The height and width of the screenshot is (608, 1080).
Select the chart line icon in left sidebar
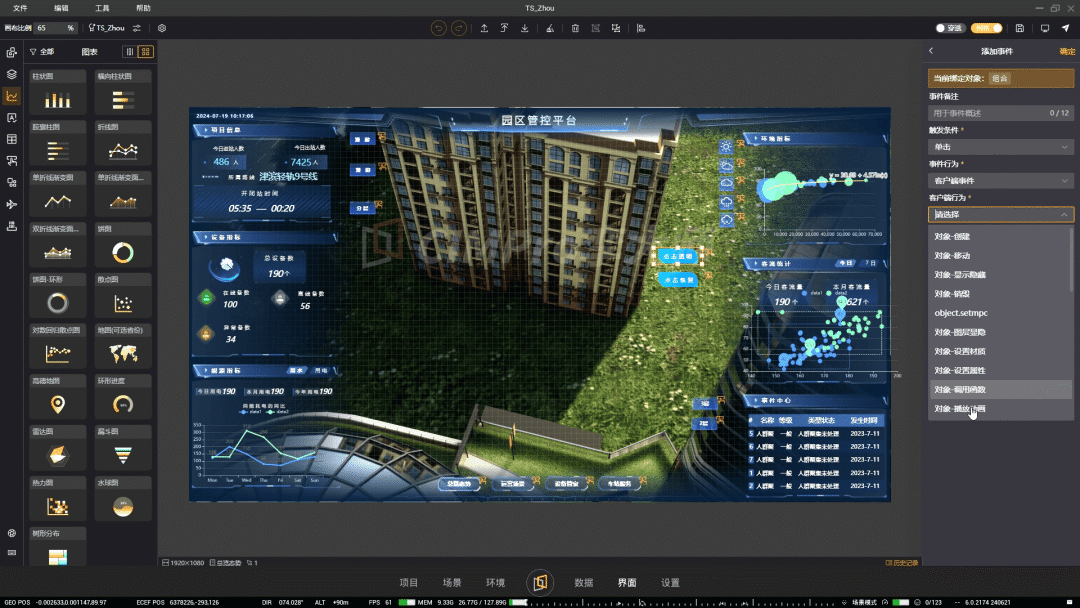pos(12,96)
